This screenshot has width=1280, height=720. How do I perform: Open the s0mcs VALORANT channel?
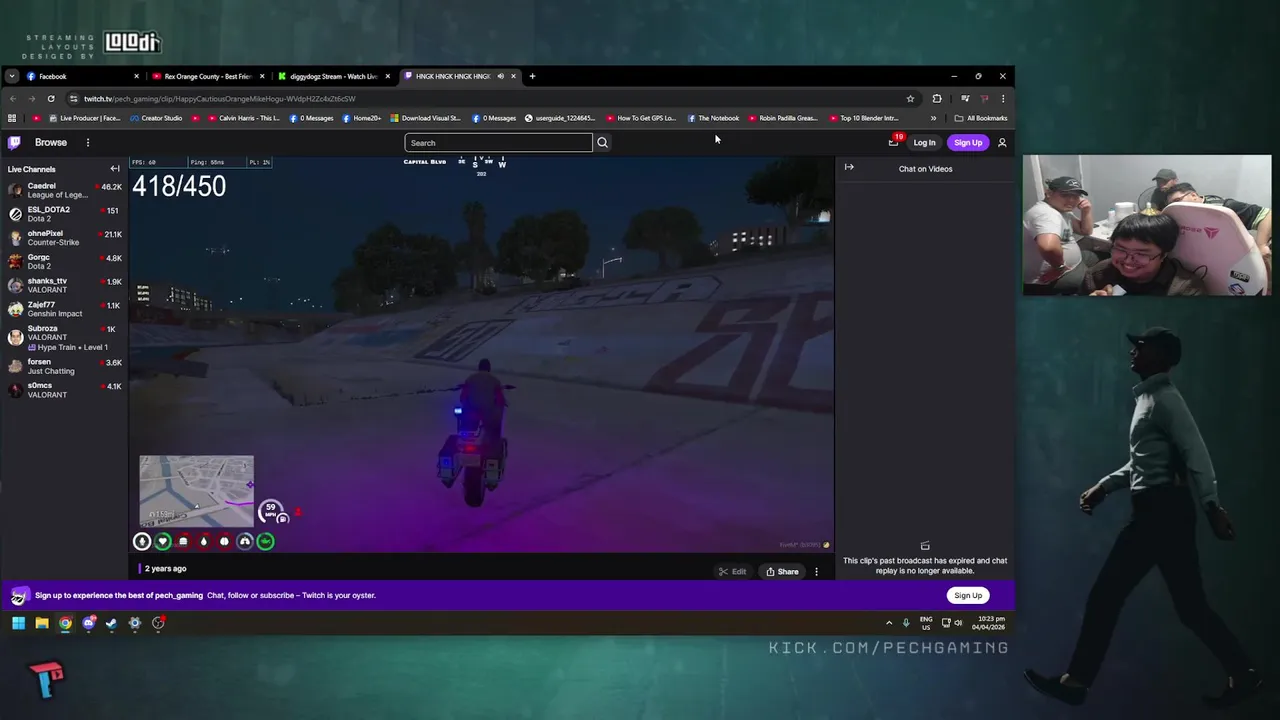[x=65, y=390]
